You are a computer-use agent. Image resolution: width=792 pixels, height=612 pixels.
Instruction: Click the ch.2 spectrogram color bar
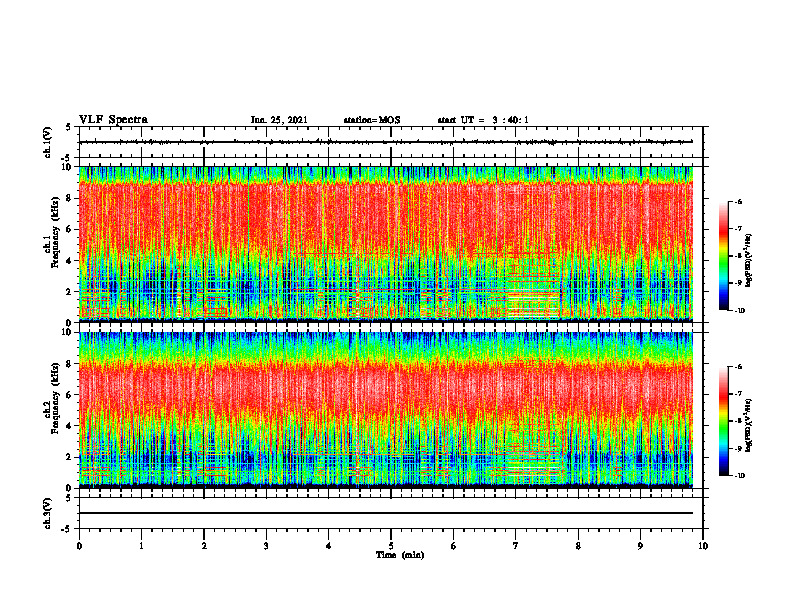(723, 421)
